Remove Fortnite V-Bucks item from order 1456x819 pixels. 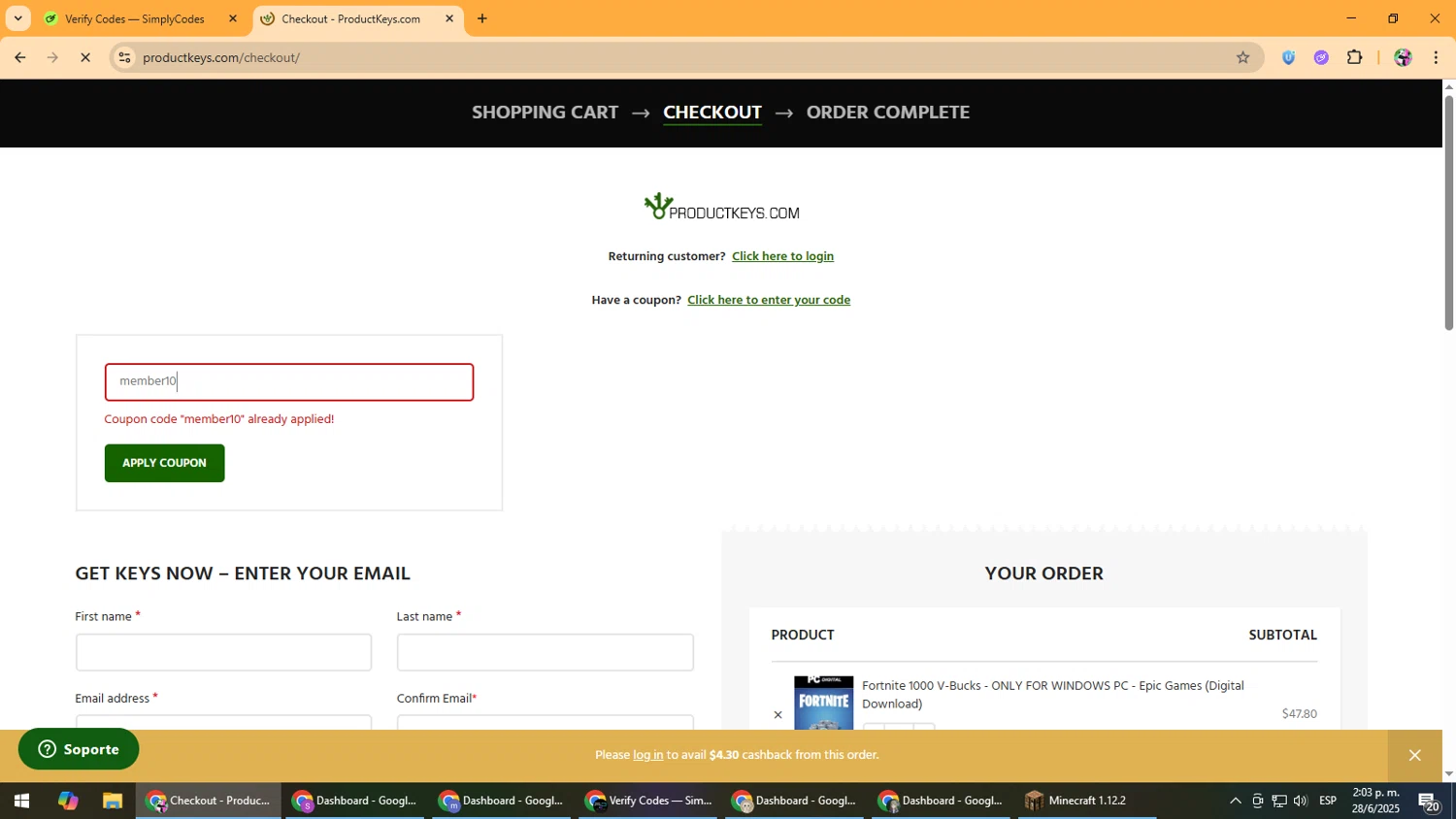(x=778, y=715)
